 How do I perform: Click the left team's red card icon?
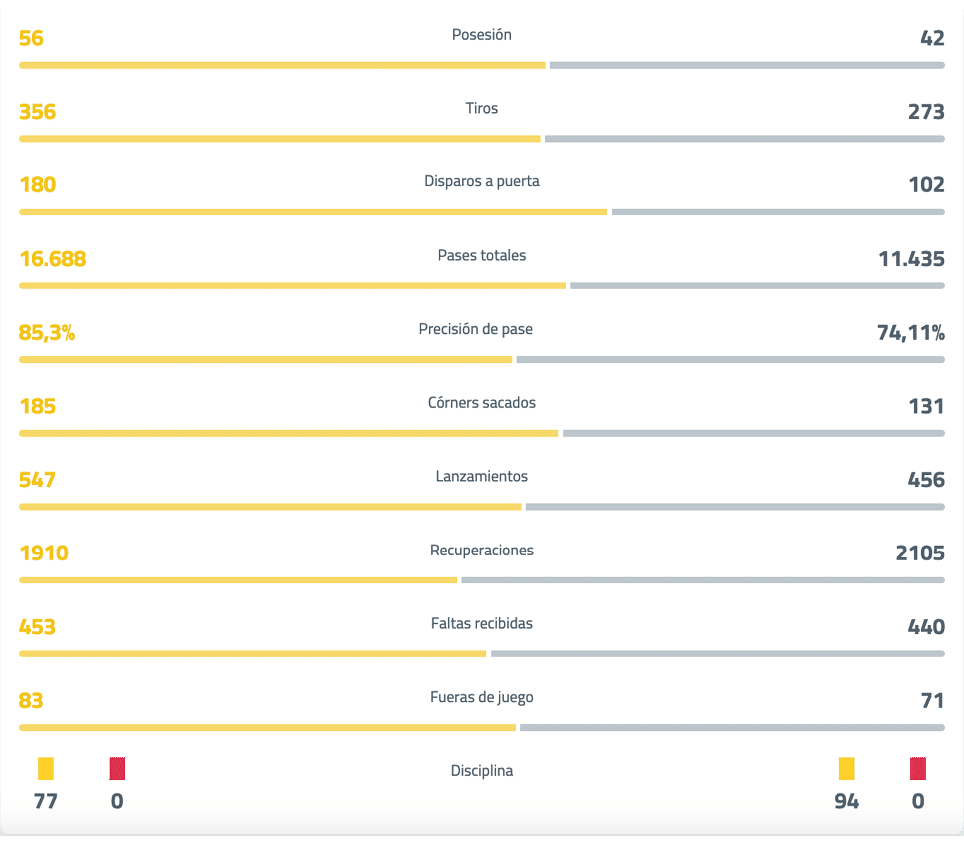click(117, 769)
